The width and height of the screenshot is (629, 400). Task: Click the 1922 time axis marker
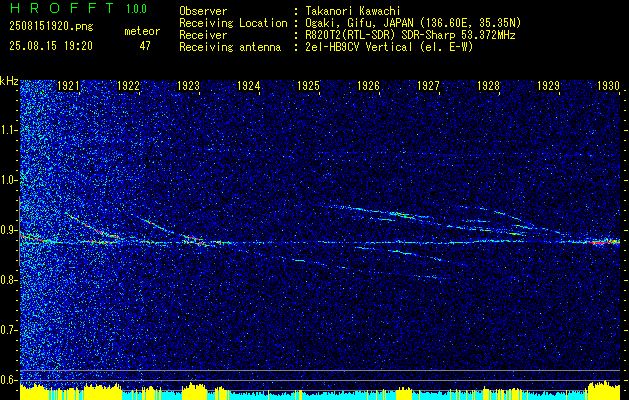128,86
